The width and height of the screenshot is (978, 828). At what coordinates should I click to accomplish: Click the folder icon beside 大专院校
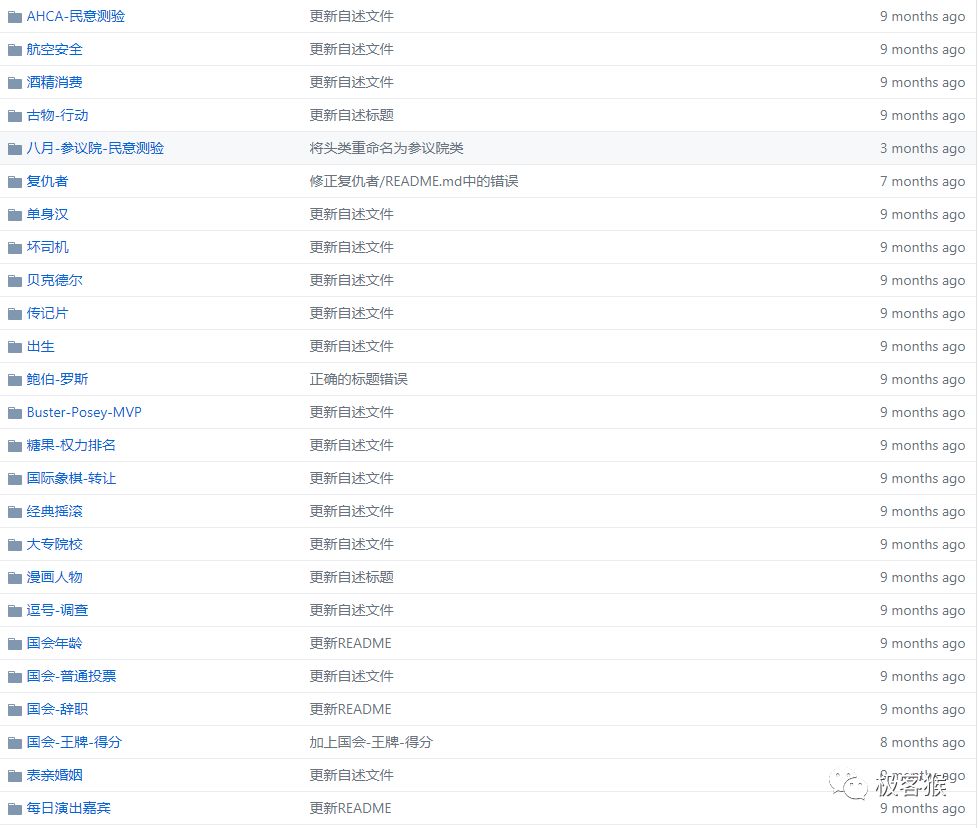(15, 545)
